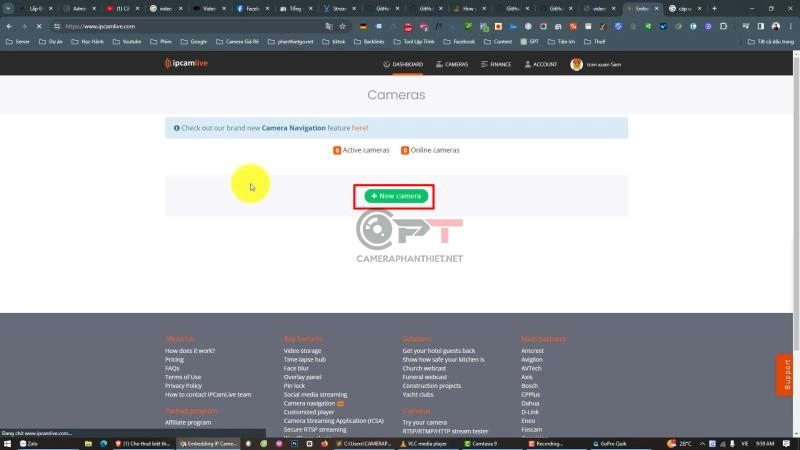
Task: Open the Amcrest partner link
Action: (535, 351)
